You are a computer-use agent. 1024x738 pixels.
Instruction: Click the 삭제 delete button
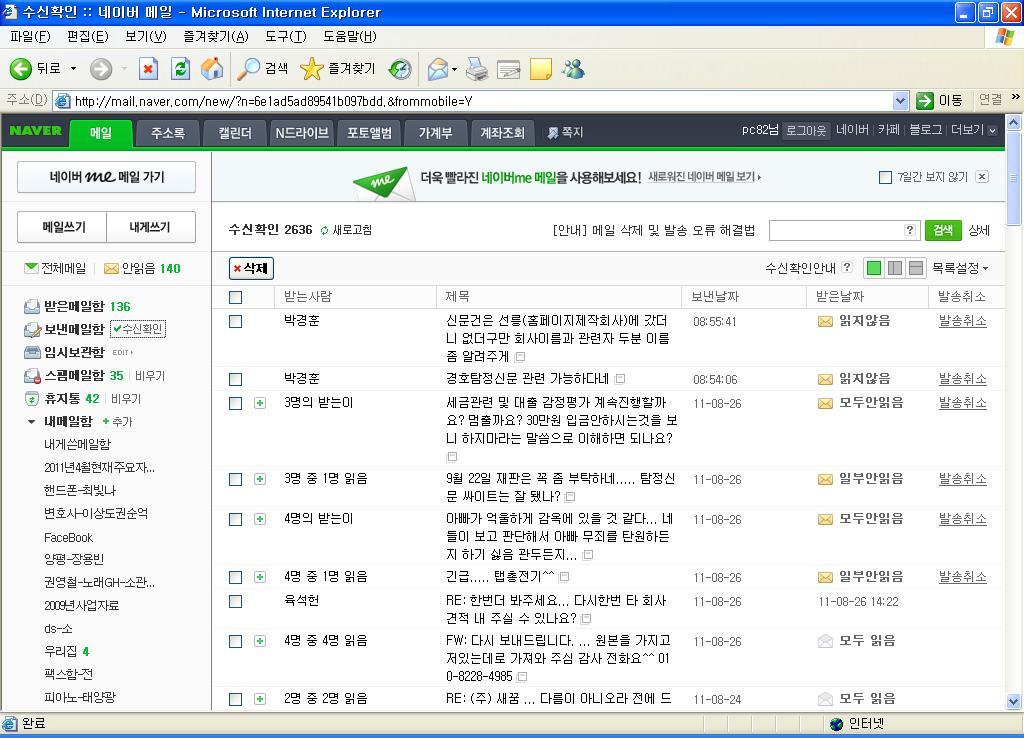(x=251, y=268)
